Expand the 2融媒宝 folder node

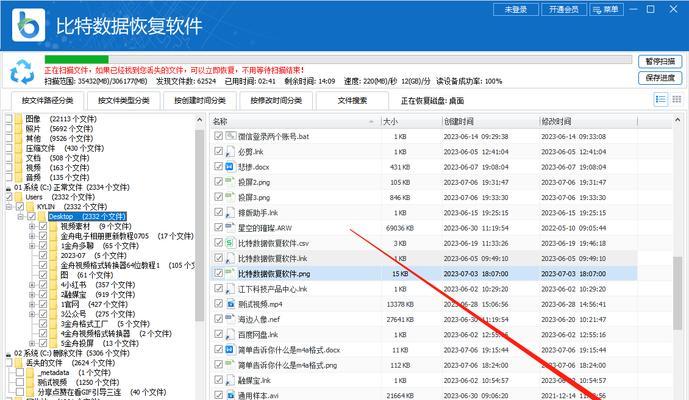32,295
